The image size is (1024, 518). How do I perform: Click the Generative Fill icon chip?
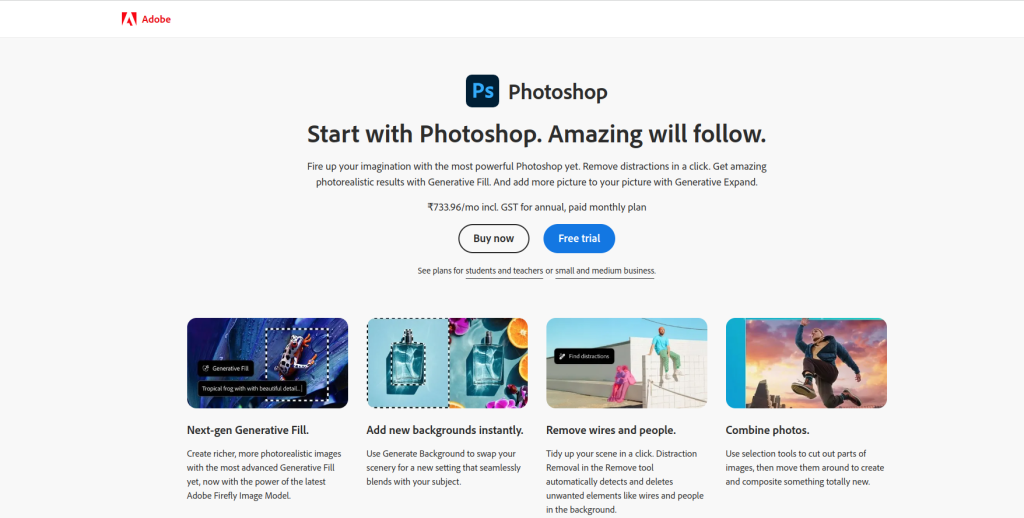click(x=225, y=368)
